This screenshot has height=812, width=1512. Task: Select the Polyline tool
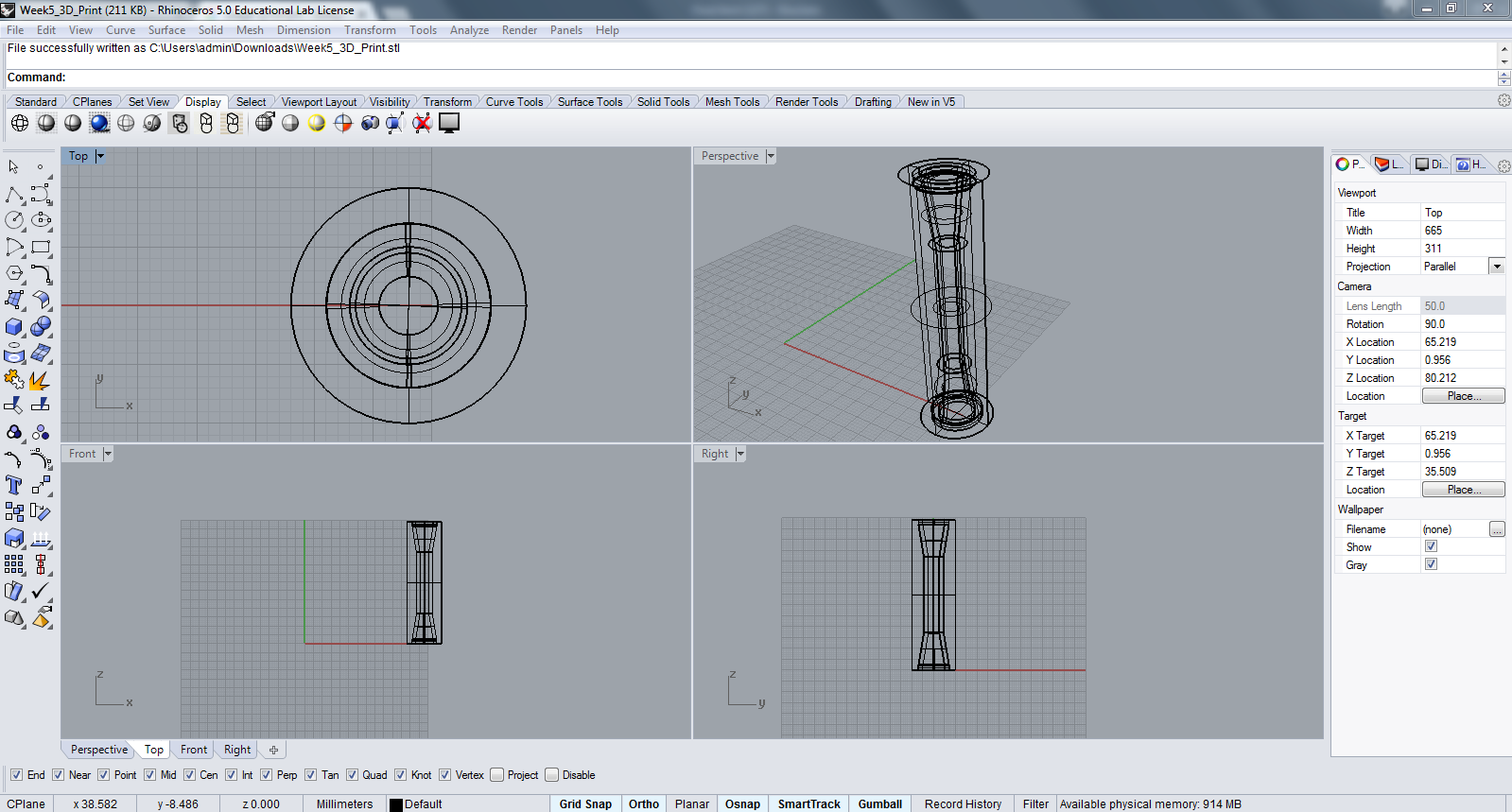pyautogui.click(x=14, y=195)
